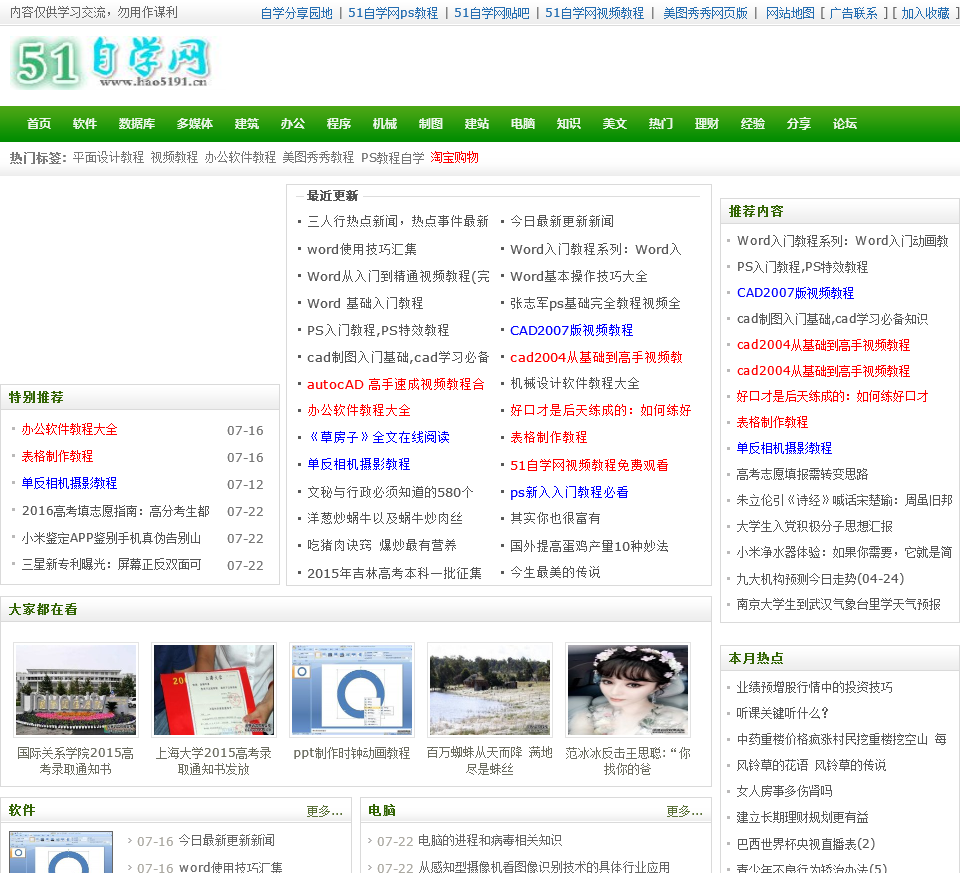Open 高考志愿填报需转变思路 link
Screen dimensions: 960x873
coord(802,474)
